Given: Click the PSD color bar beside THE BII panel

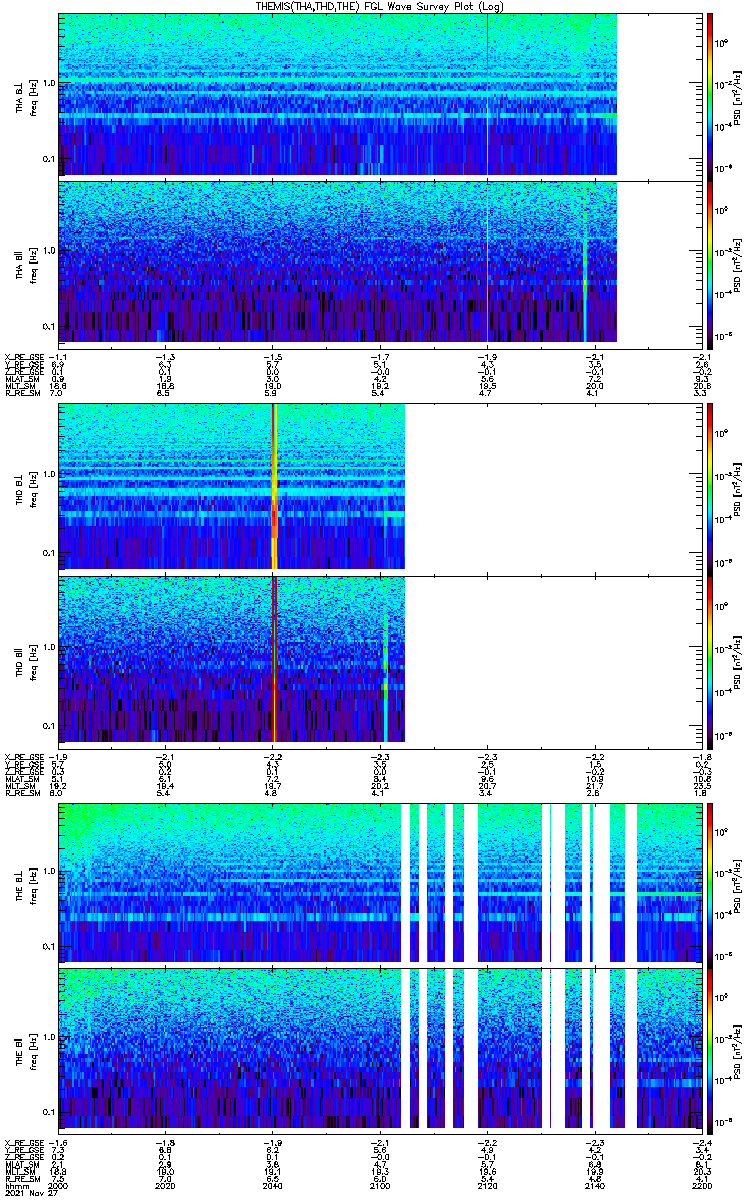Looking at the screenshot, I should click(710, 1051).
